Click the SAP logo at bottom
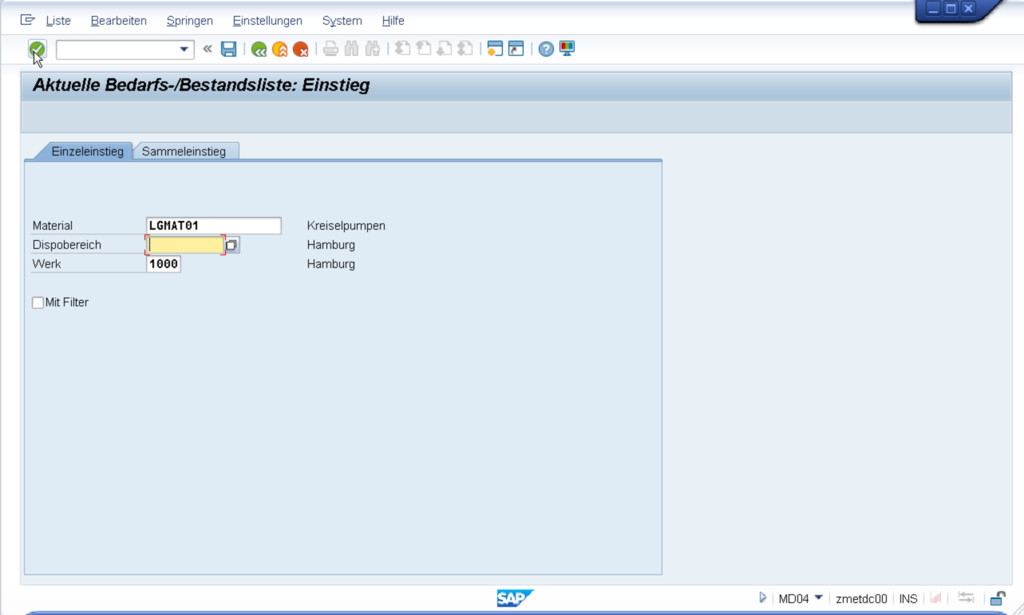Image resolution: width=1024 pixels, height=615 pixels. click(515, 598)
